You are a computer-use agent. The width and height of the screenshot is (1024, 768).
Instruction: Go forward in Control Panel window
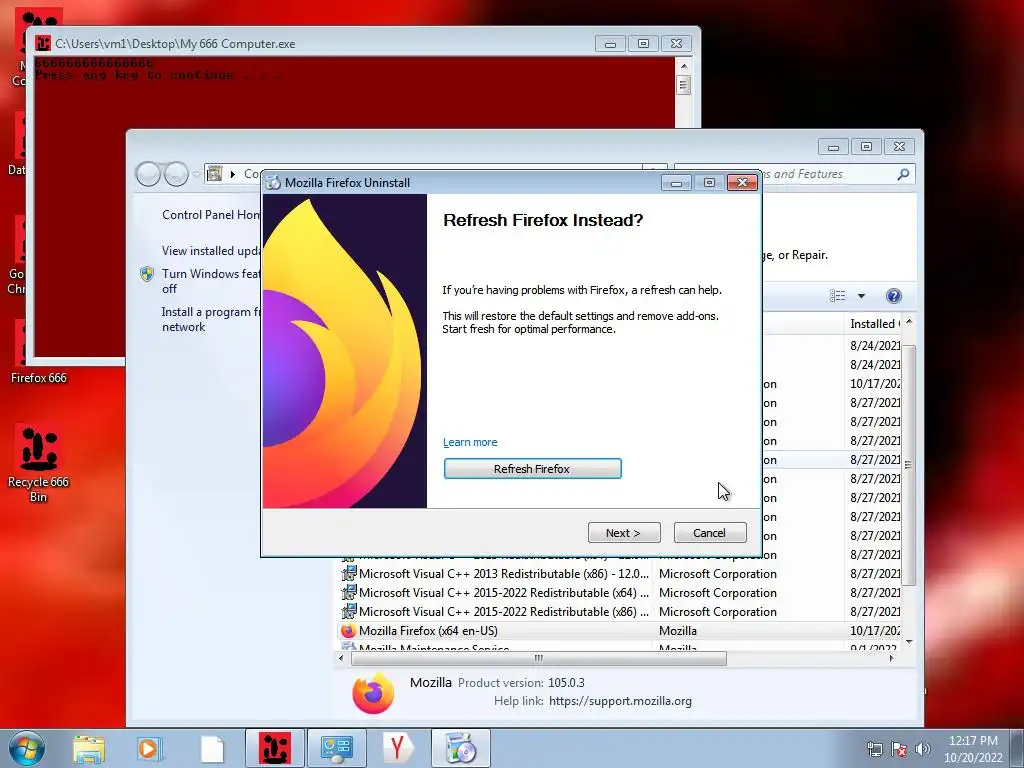coord(176,174)
